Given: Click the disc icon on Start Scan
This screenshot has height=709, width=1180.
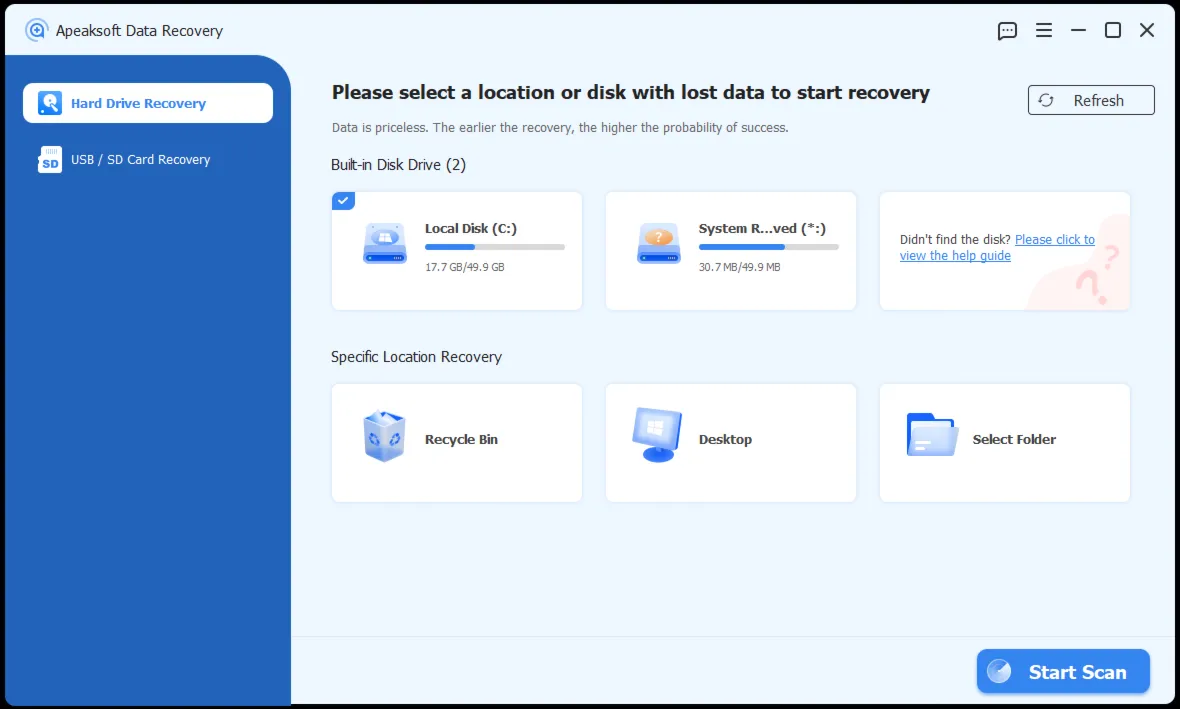Looking at the screenshot, I should (x=999, y=671).
